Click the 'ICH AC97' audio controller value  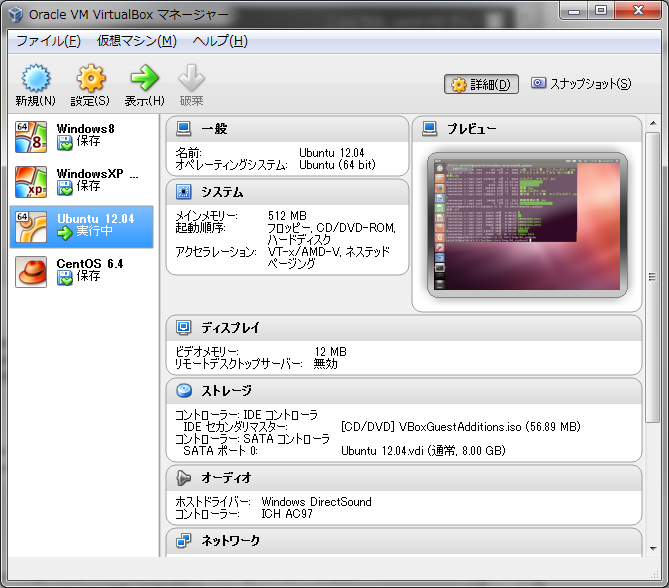coord(287,514)
